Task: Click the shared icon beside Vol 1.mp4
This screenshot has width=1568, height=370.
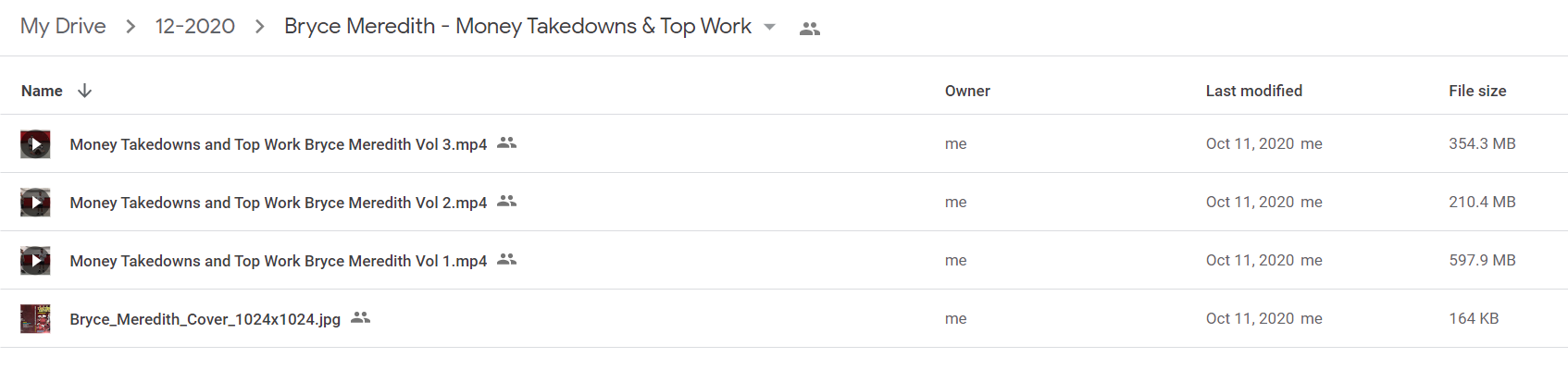Action: 506,259
